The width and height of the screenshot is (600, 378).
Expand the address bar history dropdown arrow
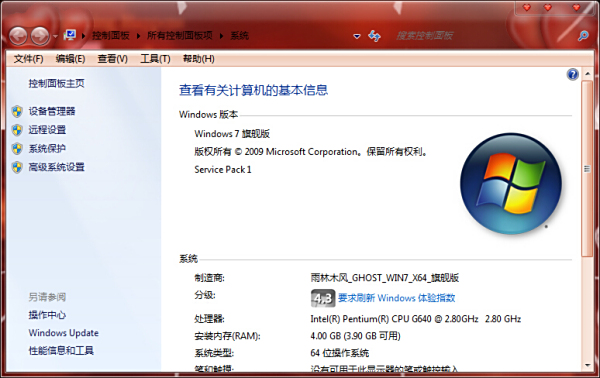[357, 36]
